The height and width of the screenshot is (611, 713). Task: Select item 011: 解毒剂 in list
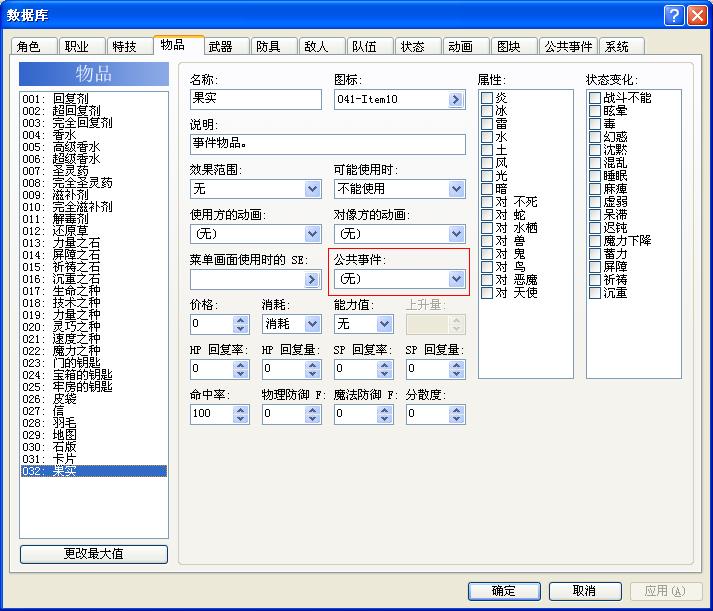tap(94, 219)
